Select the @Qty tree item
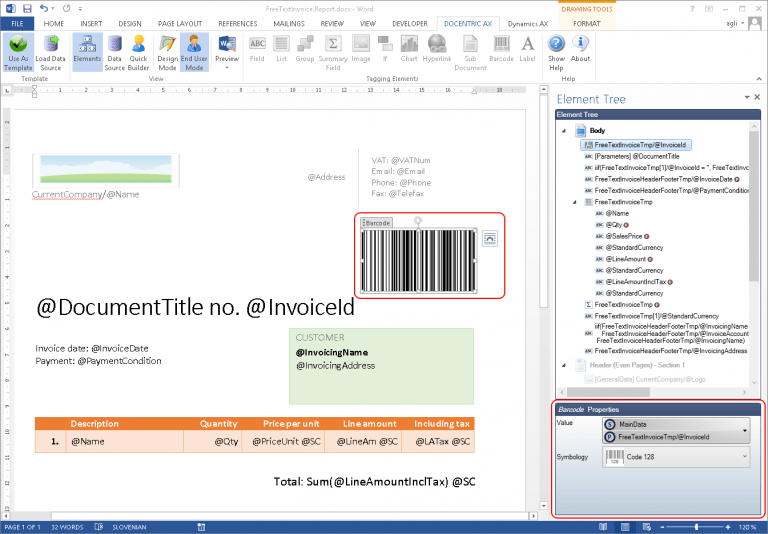This screenshot has width=768, height=534. (x=613, y=225)
